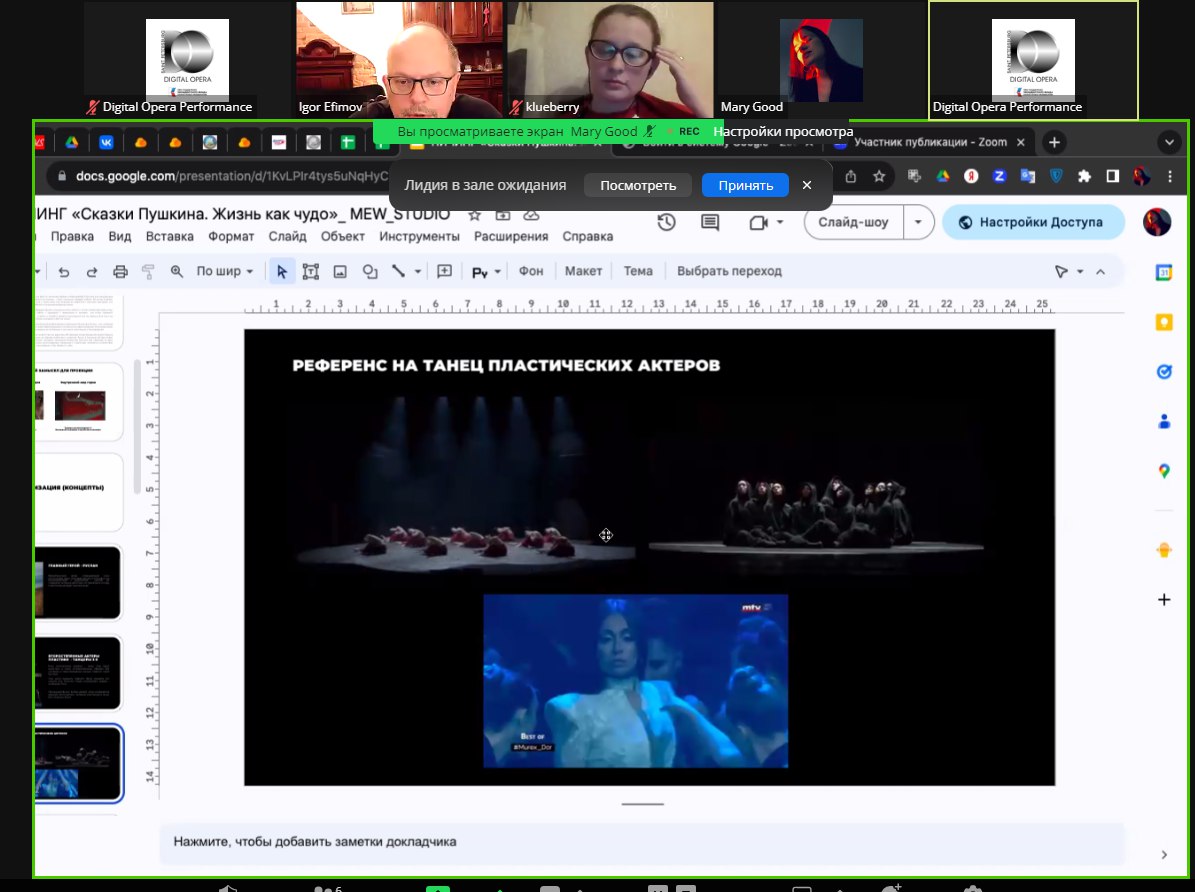Screen dimensions: 1195x892
Task: Redo action in Slides toolbar
Action: (92, 271)
